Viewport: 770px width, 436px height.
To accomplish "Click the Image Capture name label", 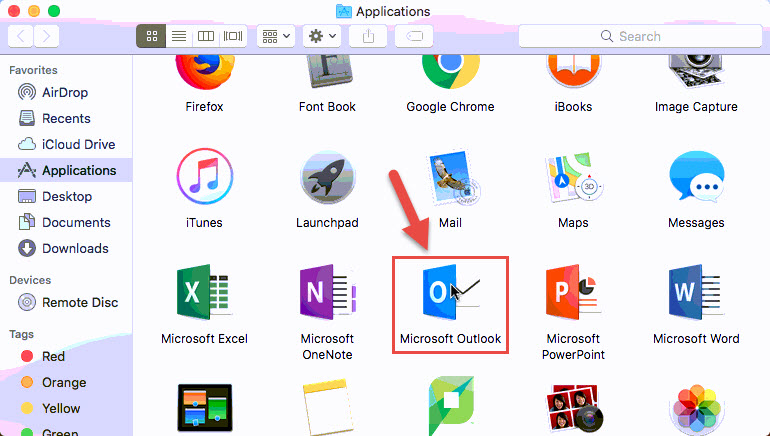I will point(696,107).
